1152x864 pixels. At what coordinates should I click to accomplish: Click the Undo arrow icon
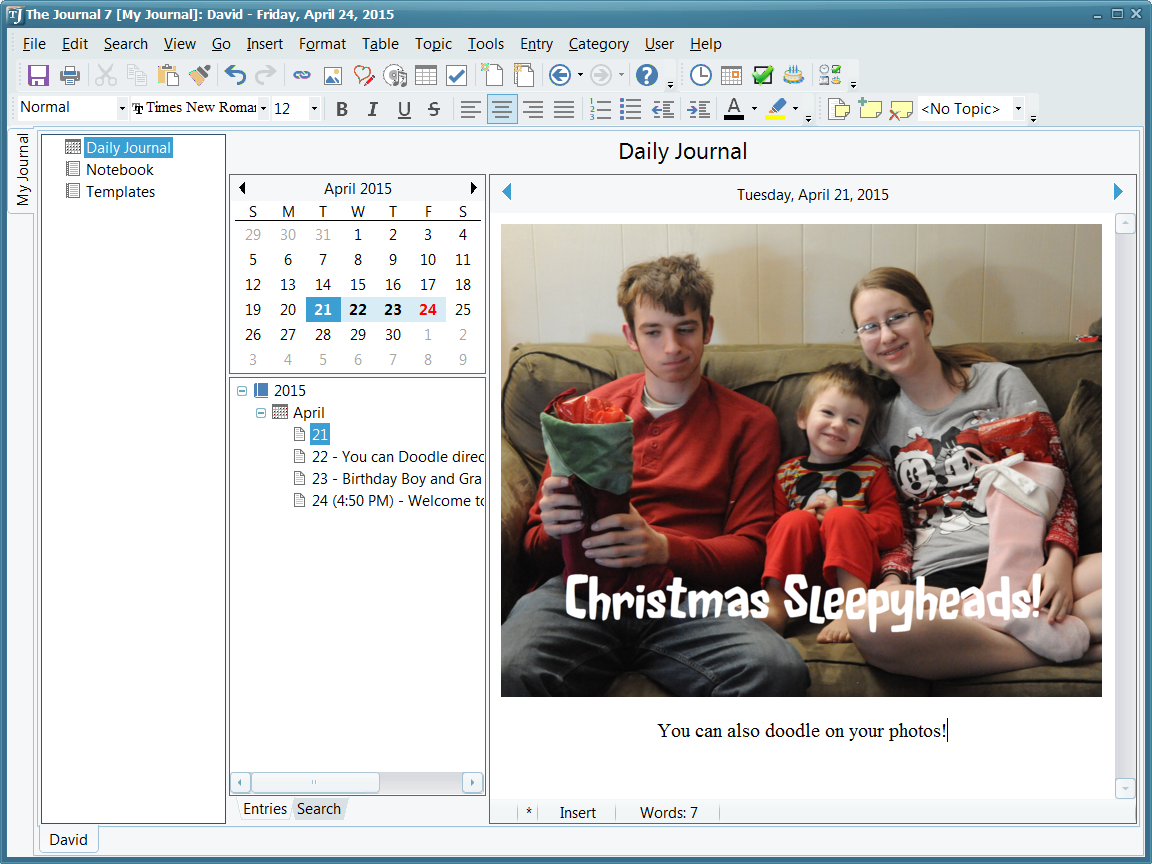point(235,75)
